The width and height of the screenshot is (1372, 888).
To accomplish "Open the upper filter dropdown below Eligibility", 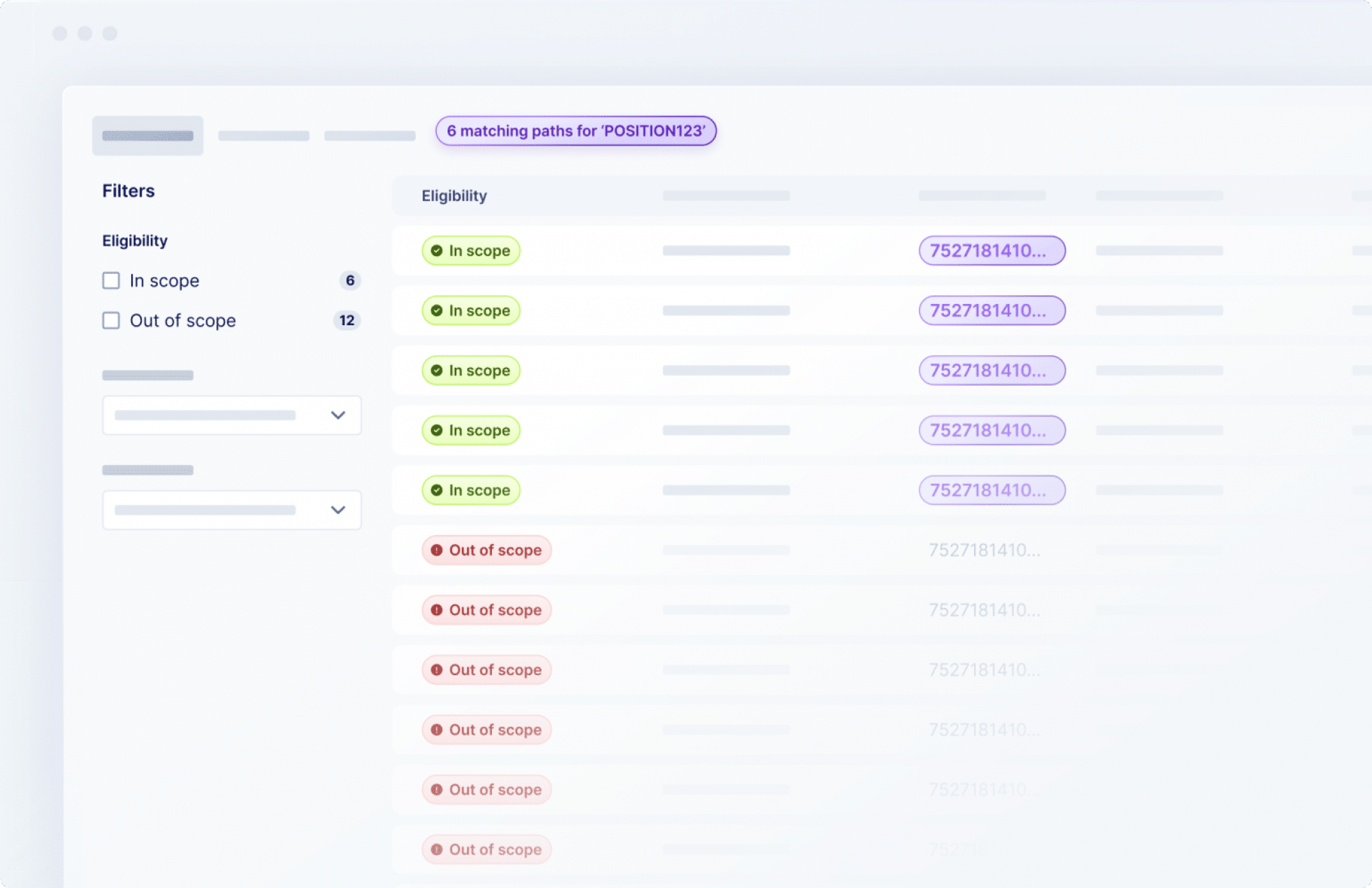I will coord(232,415).
